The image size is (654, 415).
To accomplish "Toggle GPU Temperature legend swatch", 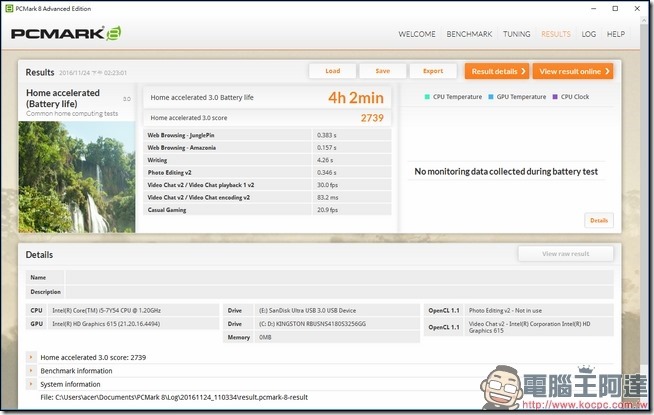I will click(490, 97).
